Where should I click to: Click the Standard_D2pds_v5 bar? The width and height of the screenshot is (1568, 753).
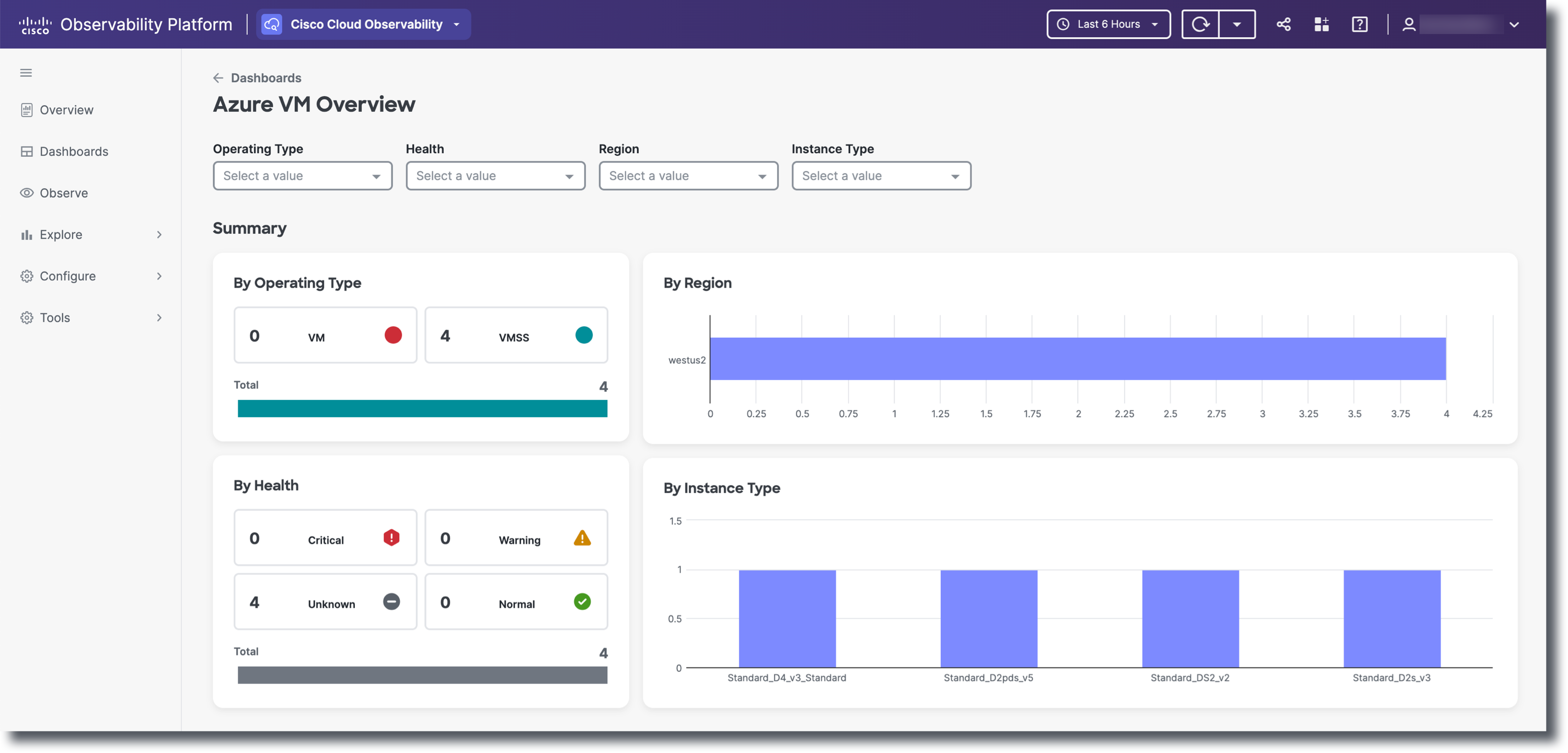click(988, 619)
